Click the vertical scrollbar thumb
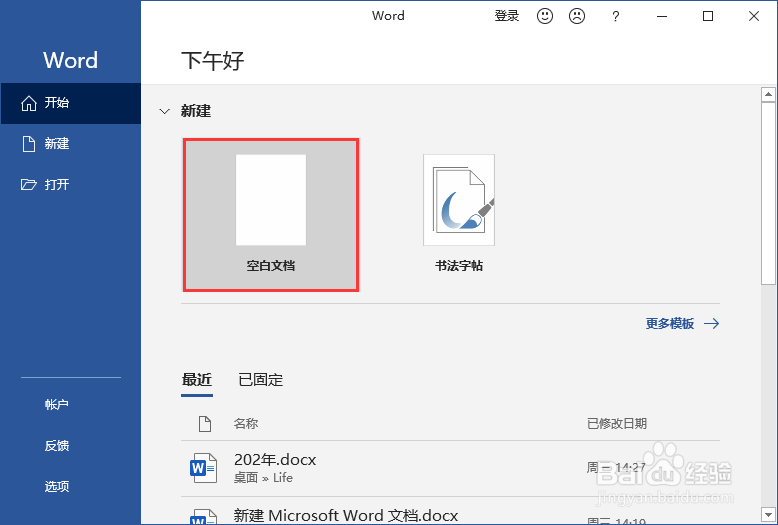 768,194
